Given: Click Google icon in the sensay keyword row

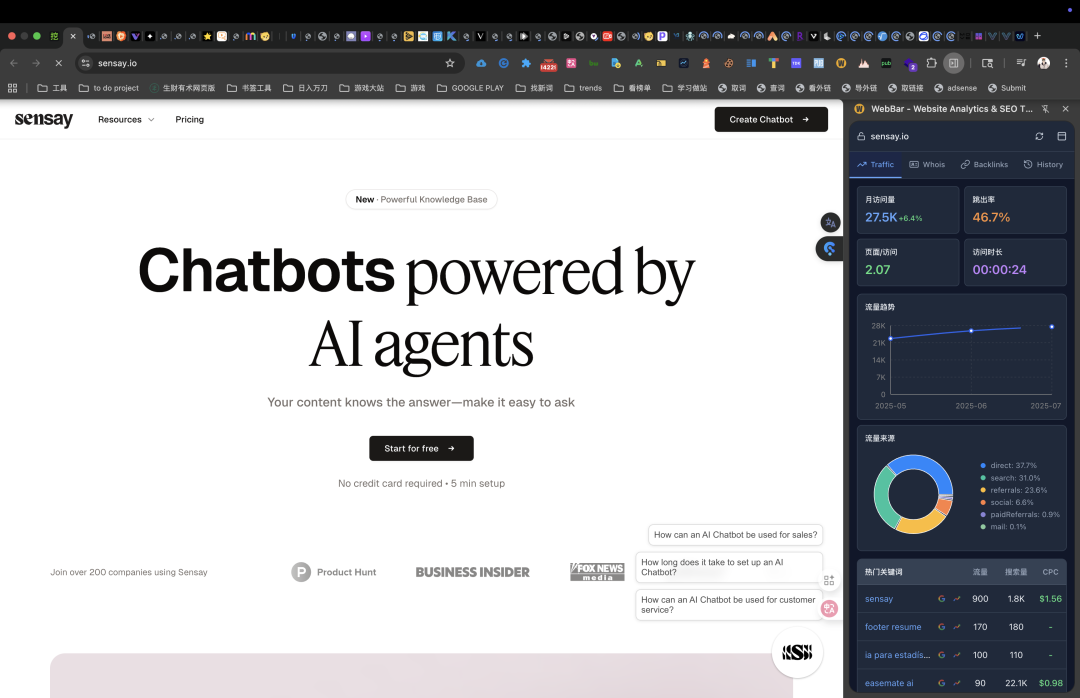Looking at the screenshot, I should pyautogui.click(x=942, y=599).
